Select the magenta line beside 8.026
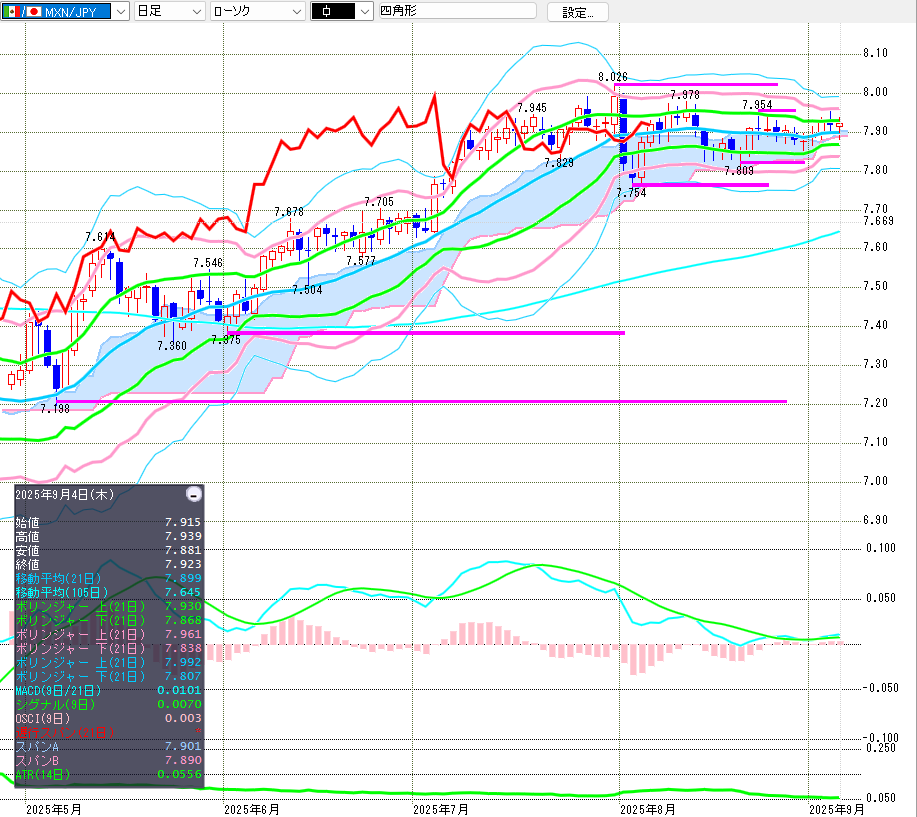The height and width of the screenshot is (817, 917). [x=696, y=84]
